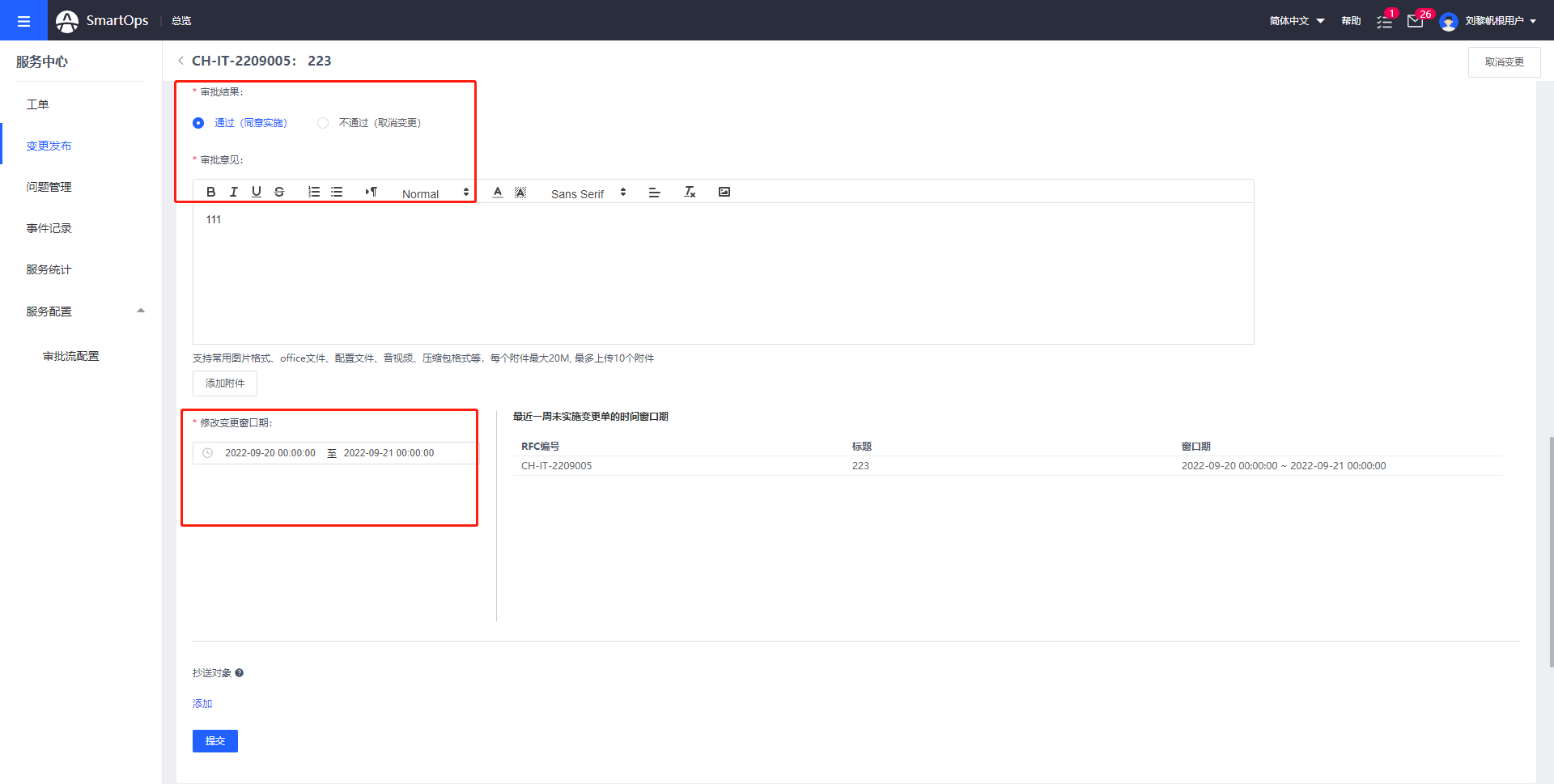The width and height of the screenshot is (1554, 784).
Task: Open the text color picker
Action: [x=498, y=192]
